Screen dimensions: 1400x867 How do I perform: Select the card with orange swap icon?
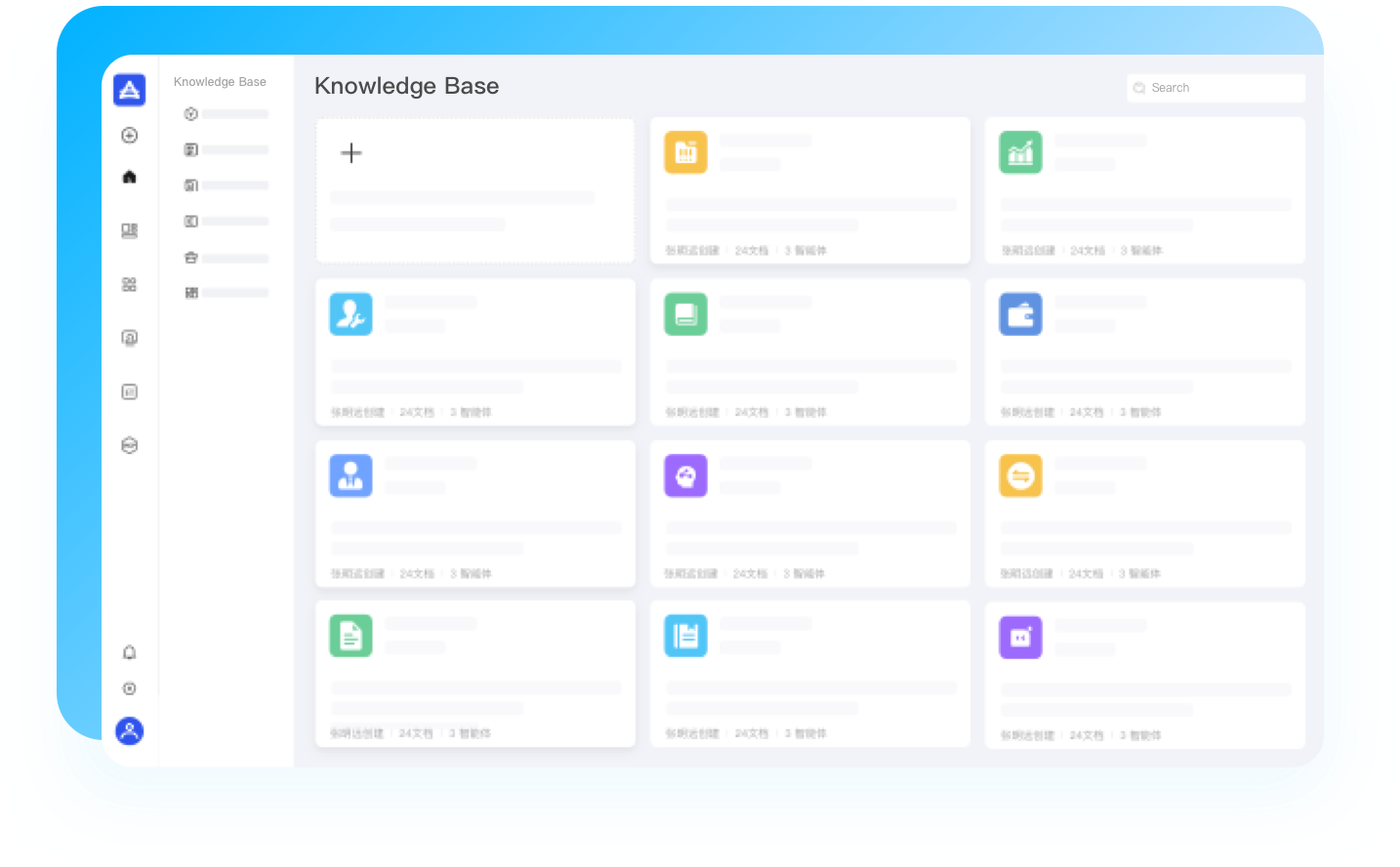pos(1144,514)
